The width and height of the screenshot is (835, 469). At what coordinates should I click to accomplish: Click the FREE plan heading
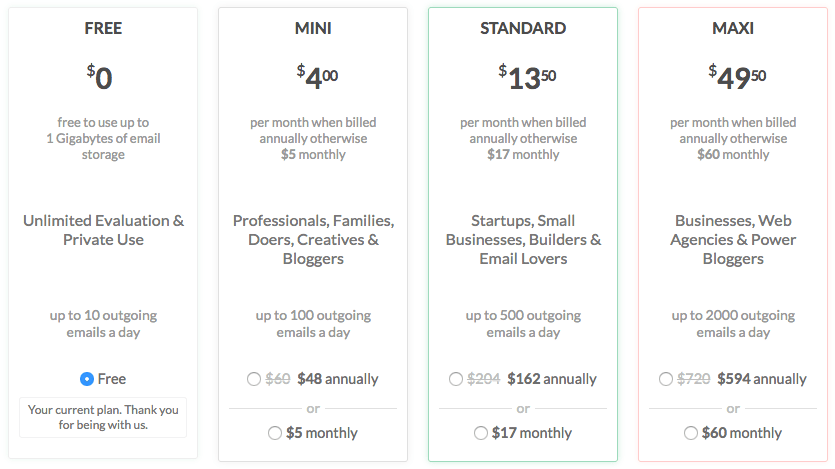(x=103, y=28)
